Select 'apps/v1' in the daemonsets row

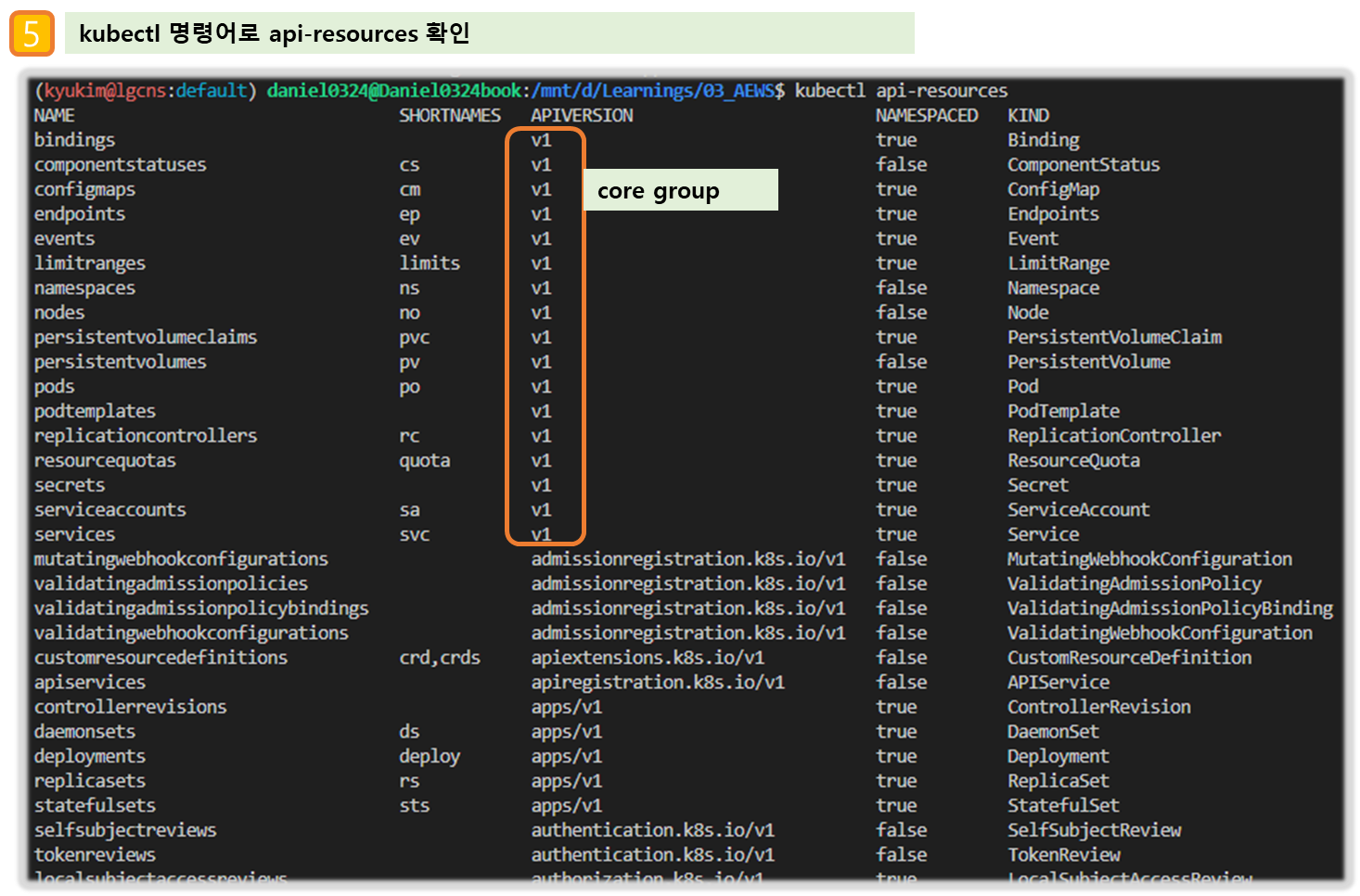tap(566, 732)
